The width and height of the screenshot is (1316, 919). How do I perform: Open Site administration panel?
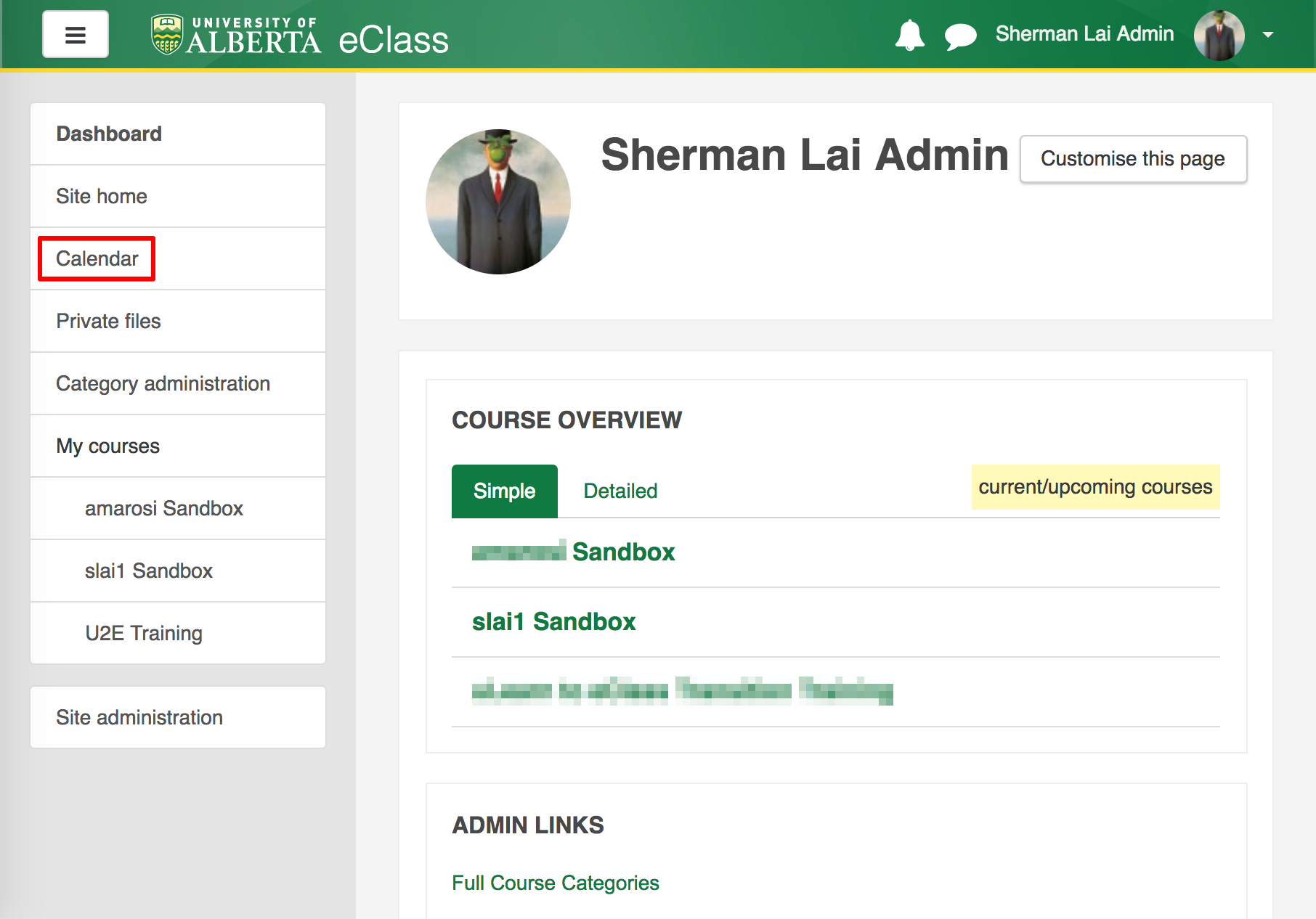(x=139, y=717)
